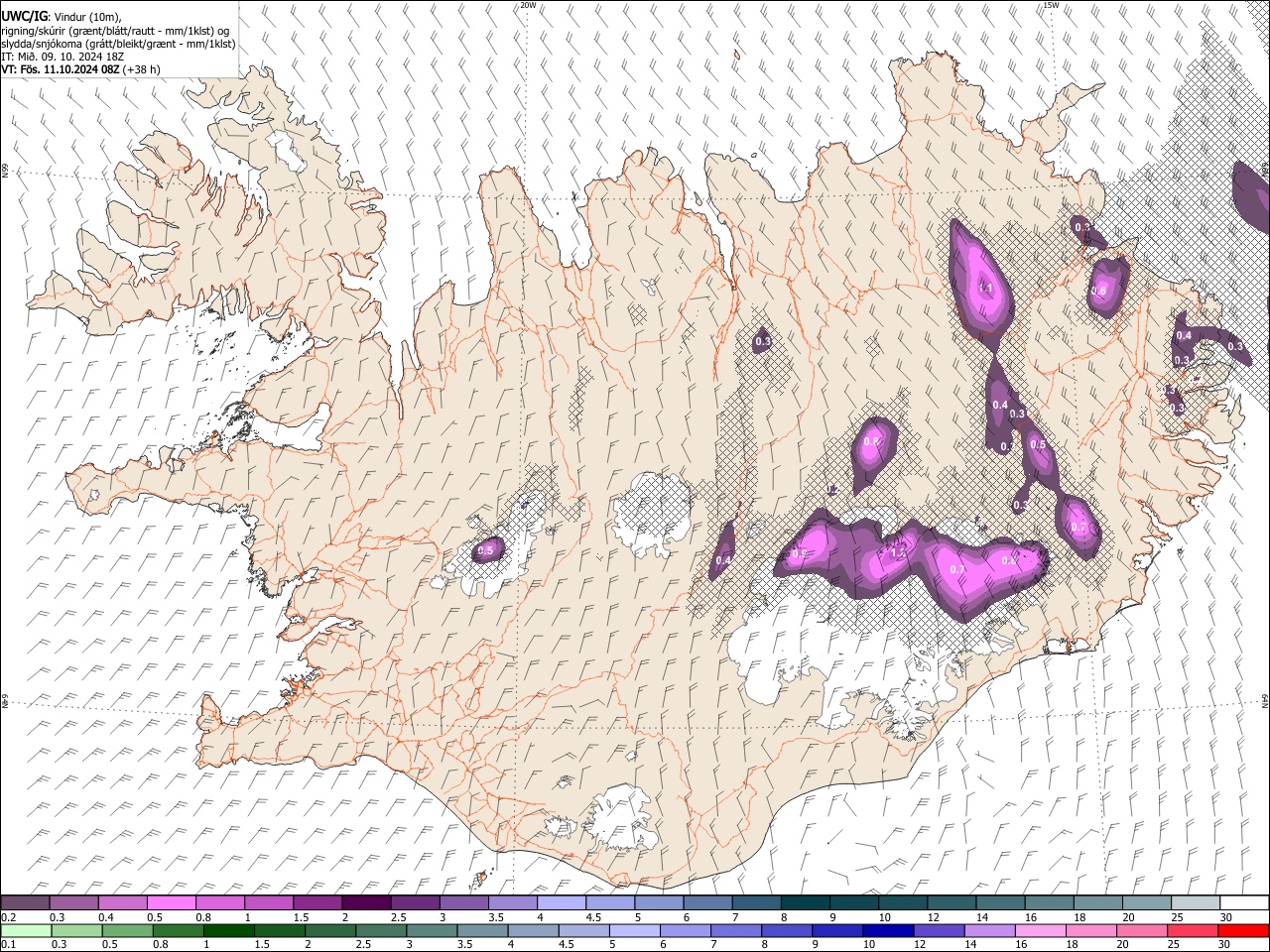Click the '(+38 h)' forecast offset text

143,69
